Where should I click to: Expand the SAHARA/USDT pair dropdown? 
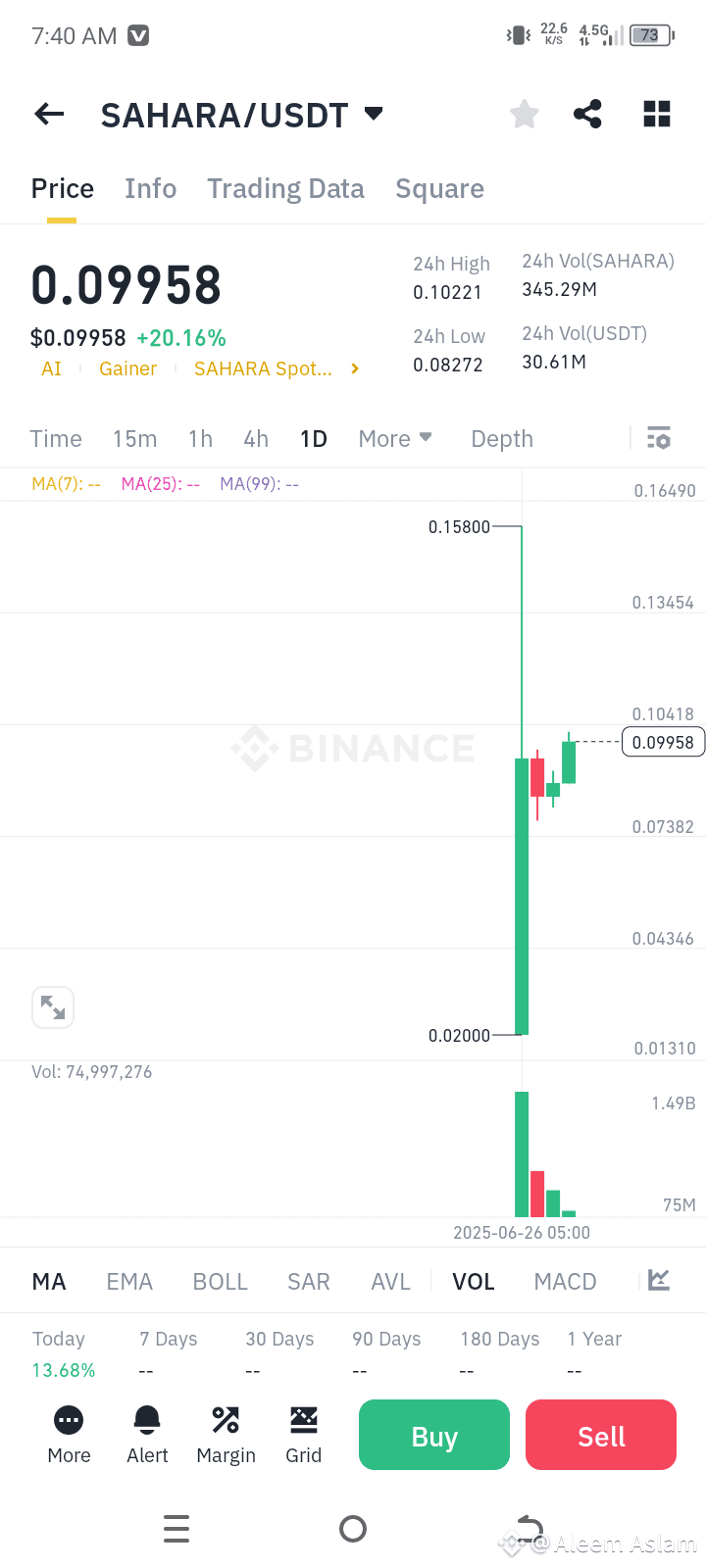(374, 114)
